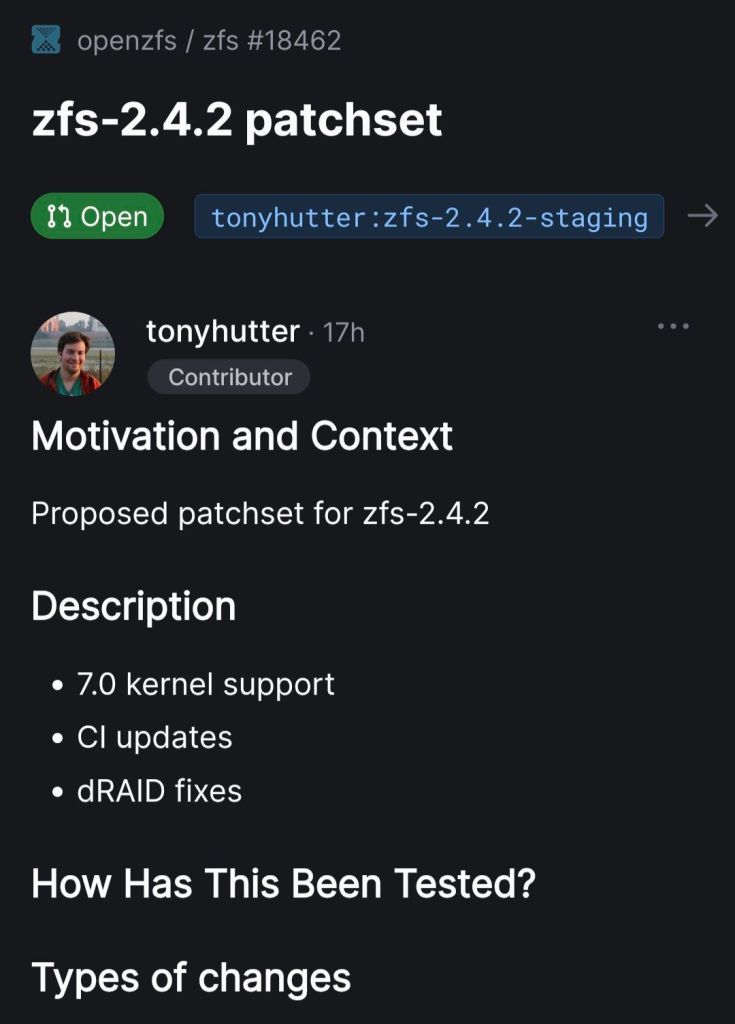Screen dimensions: 735x1024
Task: Click the 17h comment timestamp
Action: coord(344,333)
